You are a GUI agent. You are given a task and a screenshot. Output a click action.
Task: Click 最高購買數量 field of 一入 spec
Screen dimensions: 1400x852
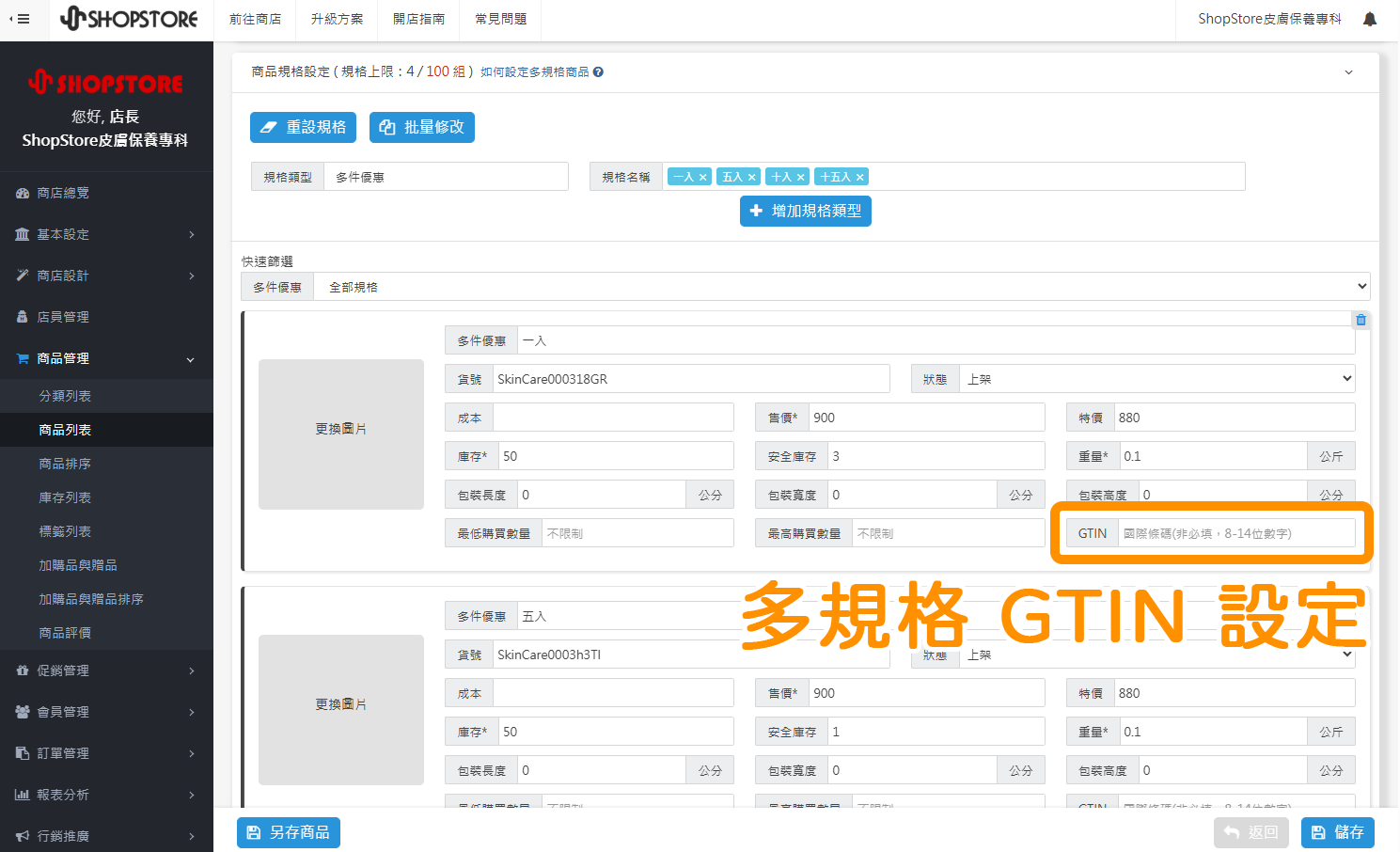949,533
